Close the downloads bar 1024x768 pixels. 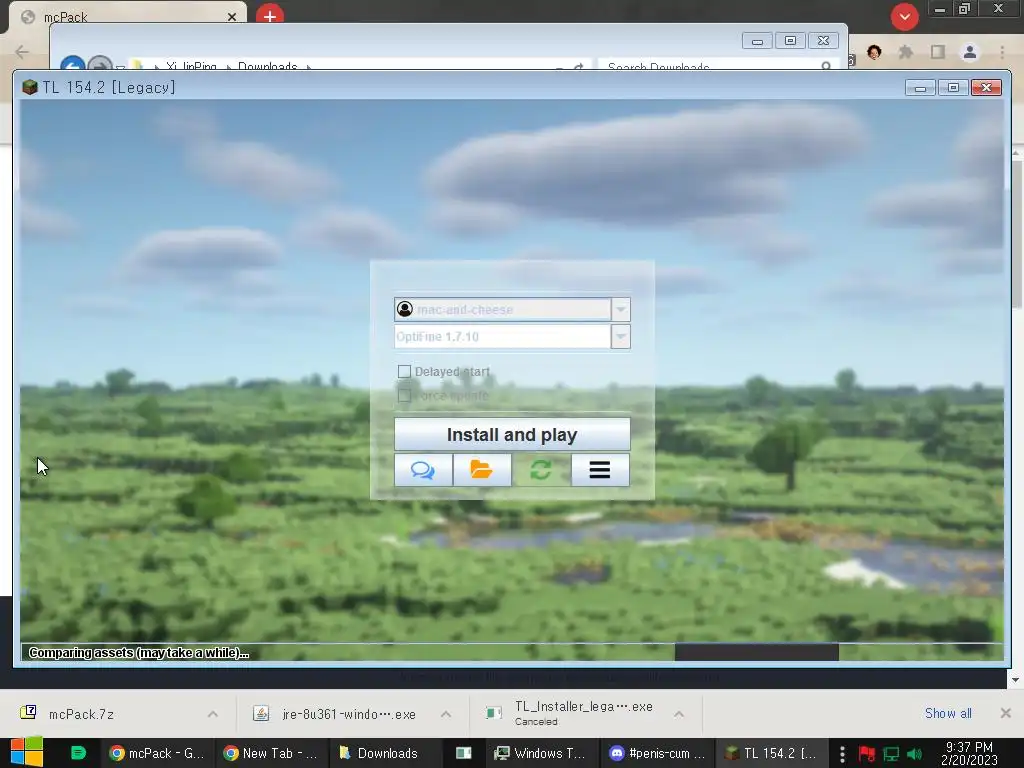(x=1006, y=713)
